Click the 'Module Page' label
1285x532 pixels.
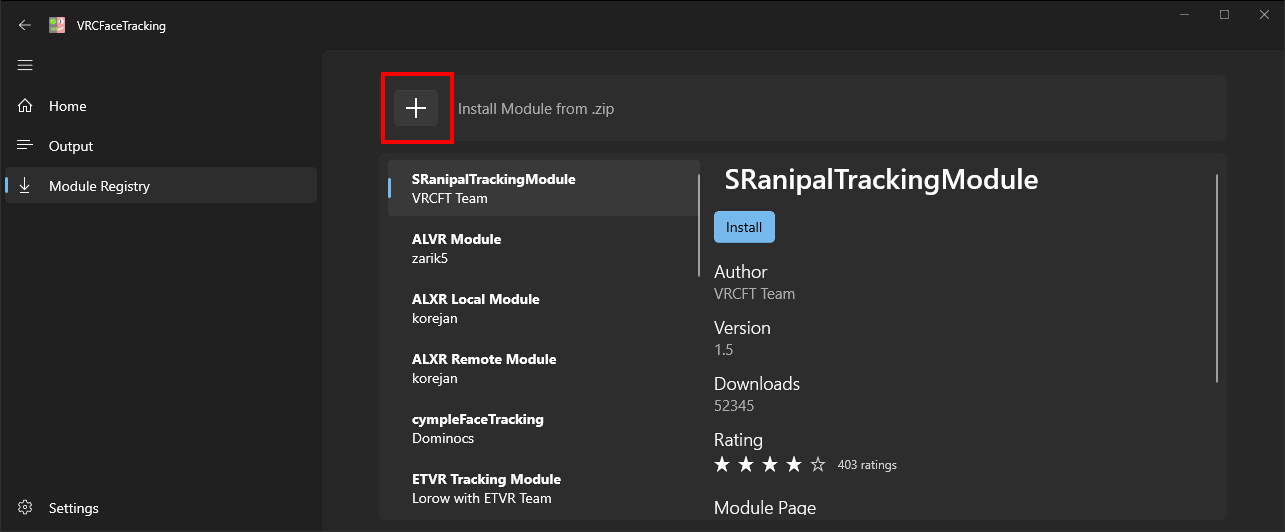pyautogui.click(x=765, y=508)
